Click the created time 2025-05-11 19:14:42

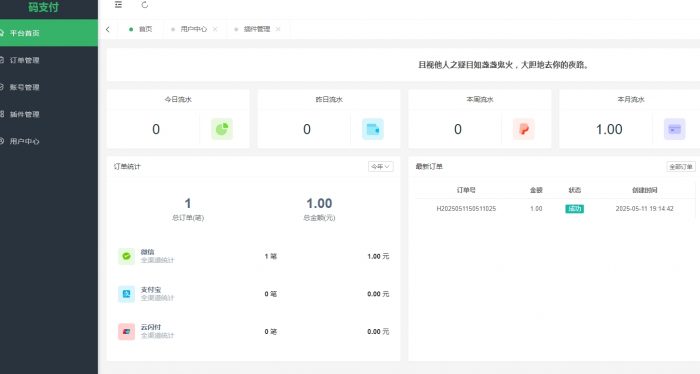(645, 208)
